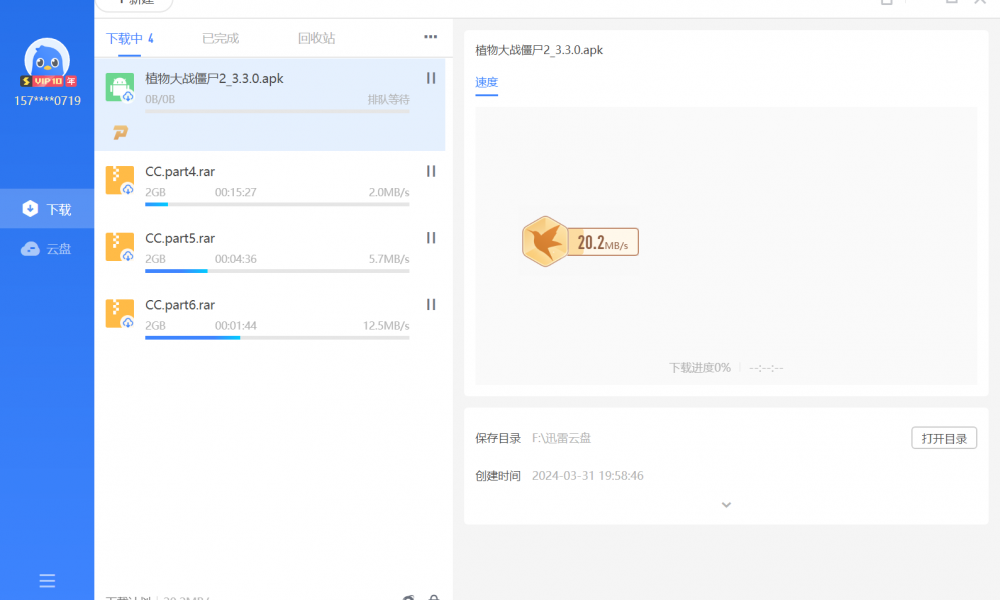Pause the CC.part4.rar download
The height and width of the screenshot is (600, 1000).
click(431, 171)
